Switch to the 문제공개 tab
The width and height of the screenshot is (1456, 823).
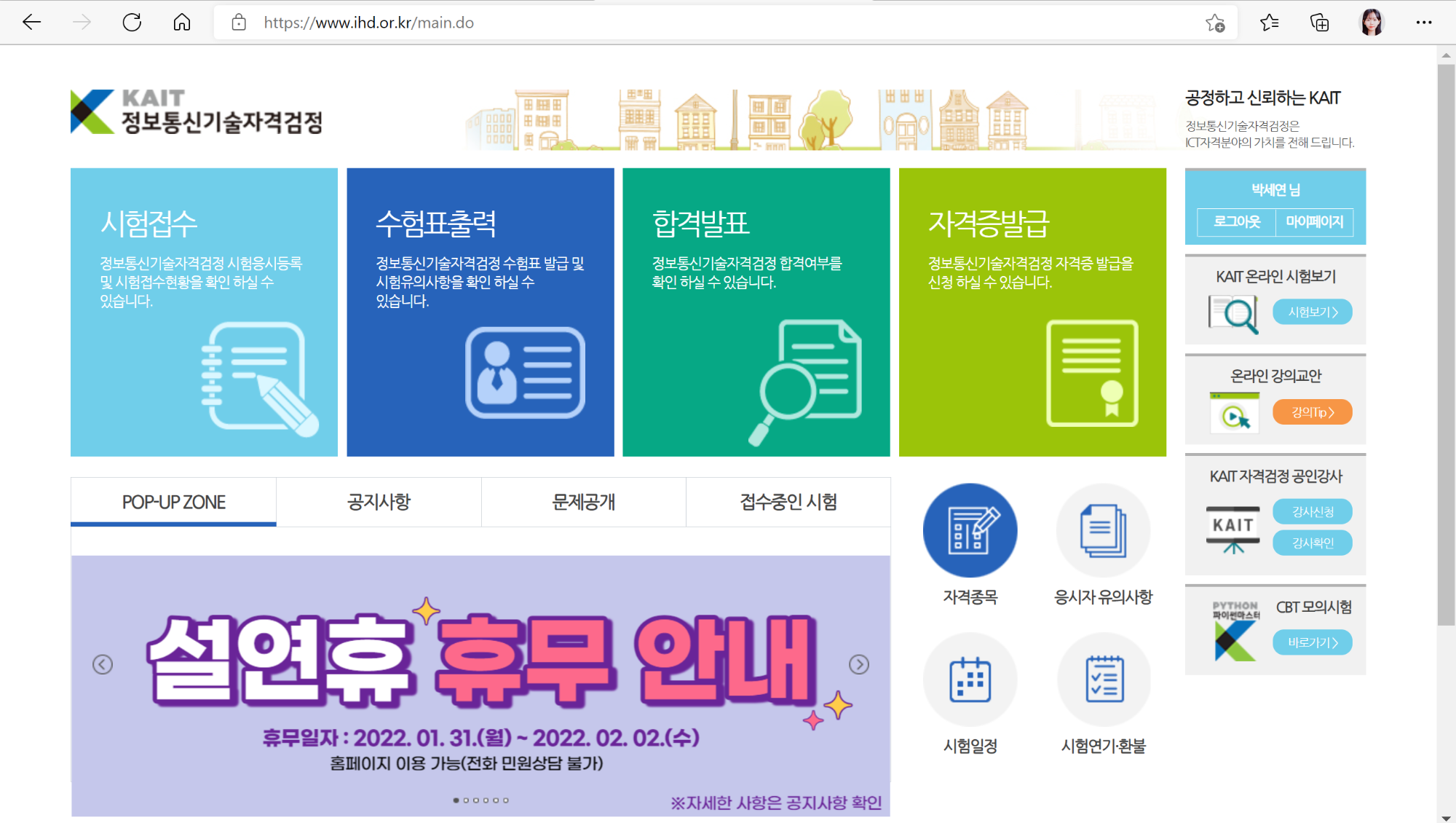tap(583, 502)
